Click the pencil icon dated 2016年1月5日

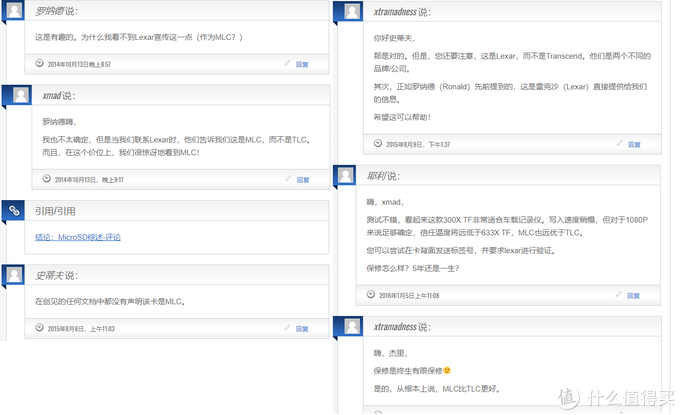click(619, 294)
